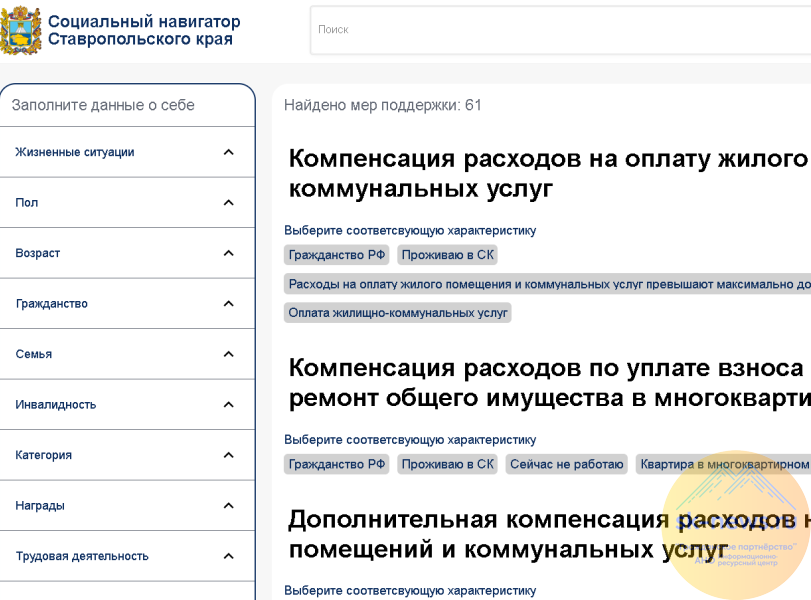
Task: Open Компенсация расходов по уплате взноса heading
Action: (x=547, y=383)
